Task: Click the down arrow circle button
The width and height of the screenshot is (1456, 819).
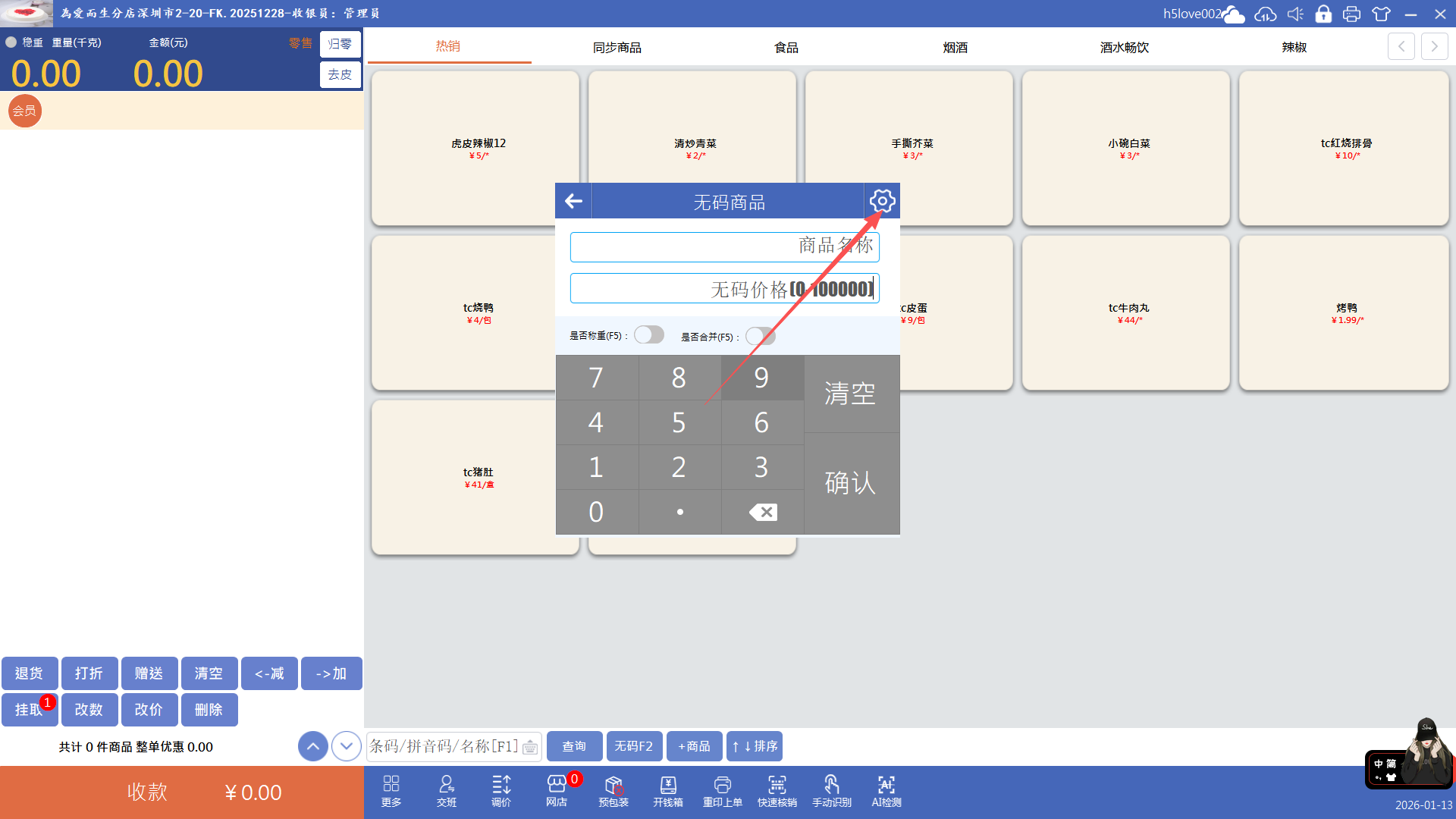Action: pos(347,746)
